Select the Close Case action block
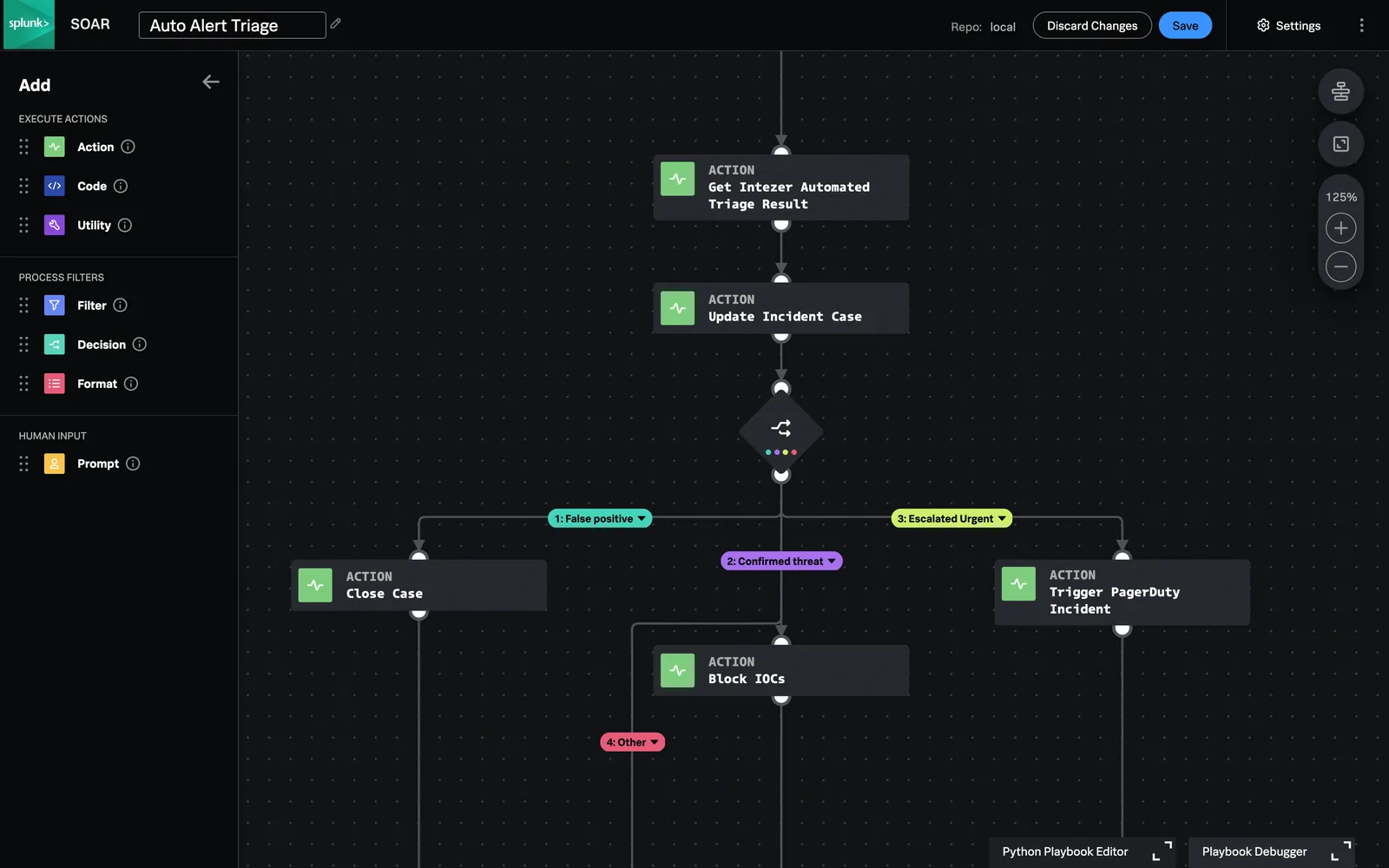 (x=418, y=585)
